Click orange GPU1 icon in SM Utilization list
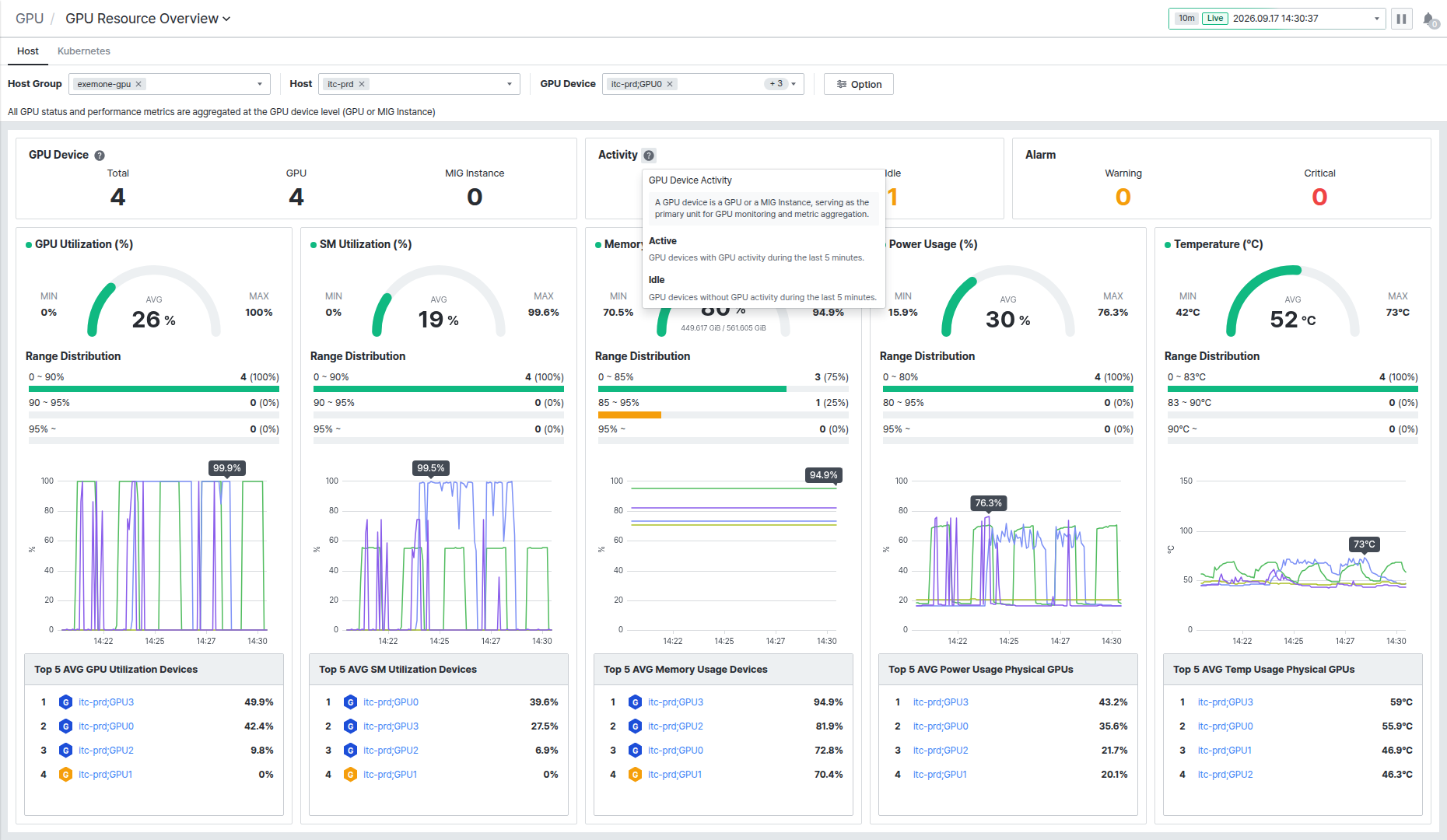The image size is (1447, 840). (350, 775)
